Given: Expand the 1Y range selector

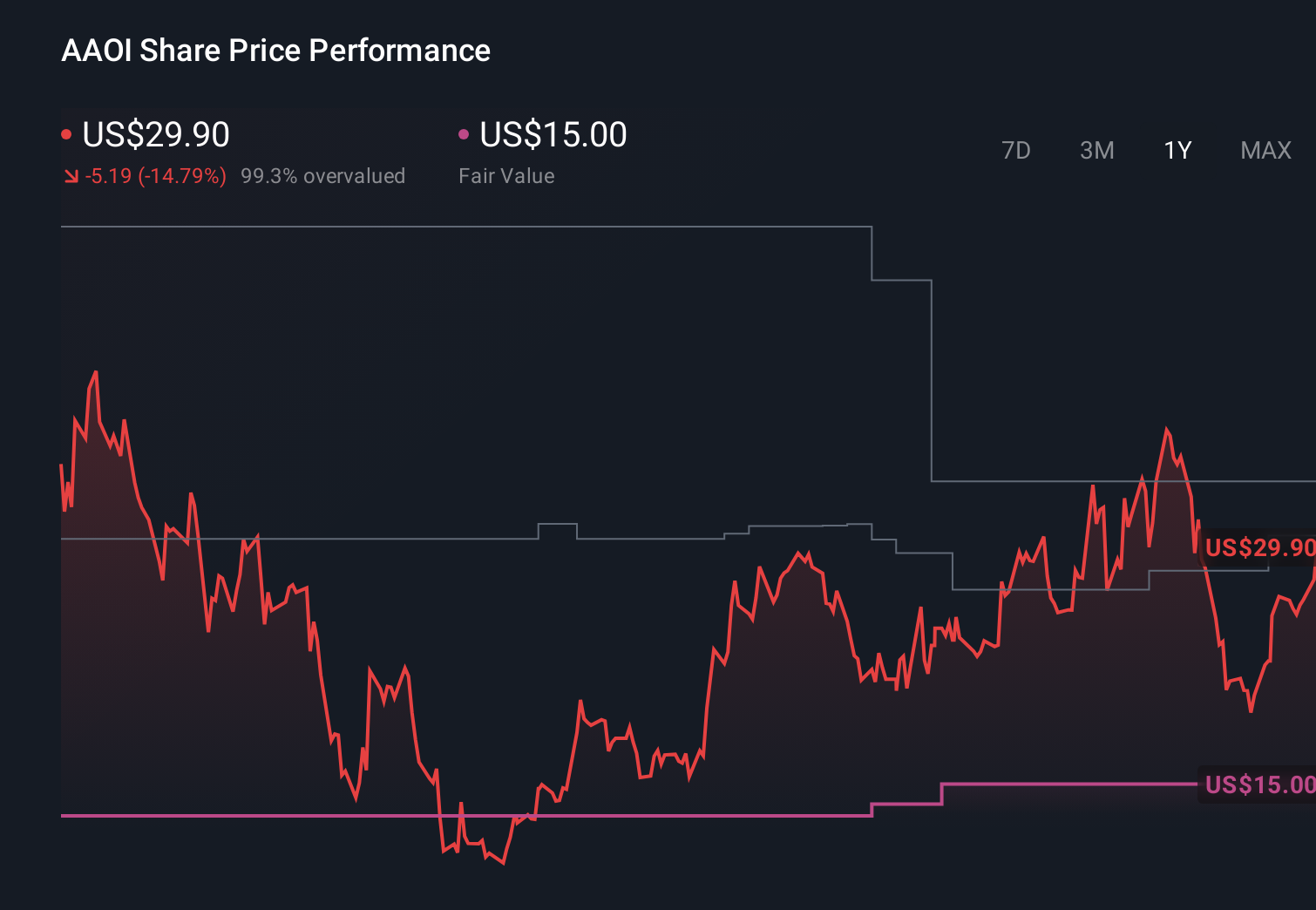Looking at the screenshot, I should pos(1177,151).
